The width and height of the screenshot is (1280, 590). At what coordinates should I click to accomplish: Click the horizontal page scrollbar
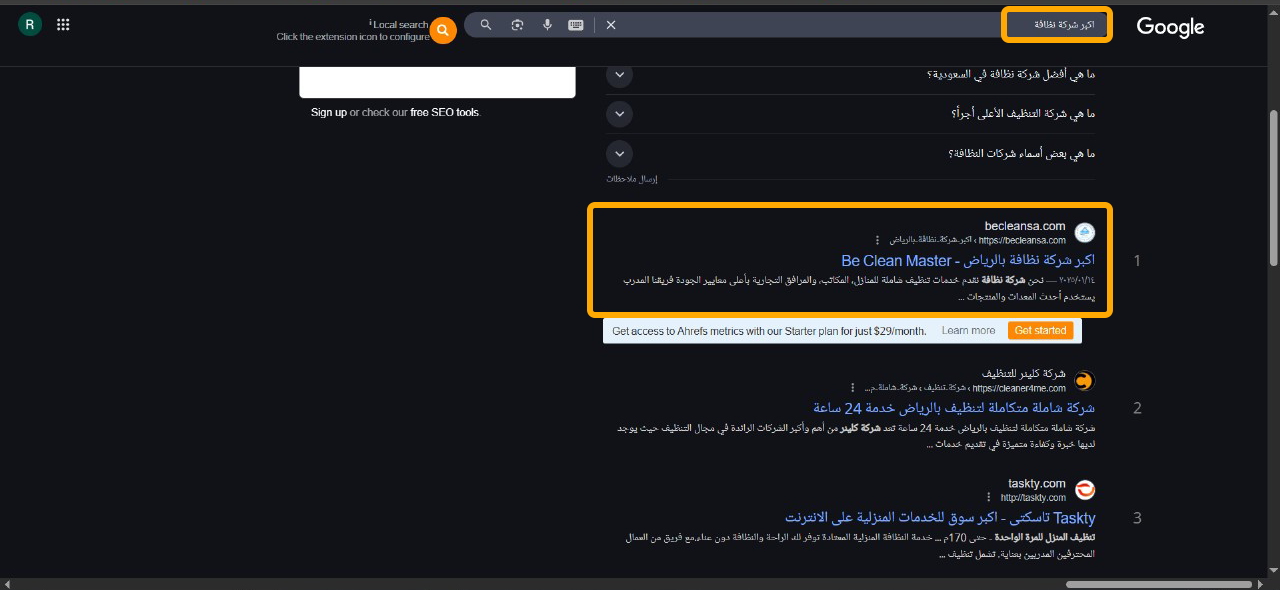(1158, 583)
